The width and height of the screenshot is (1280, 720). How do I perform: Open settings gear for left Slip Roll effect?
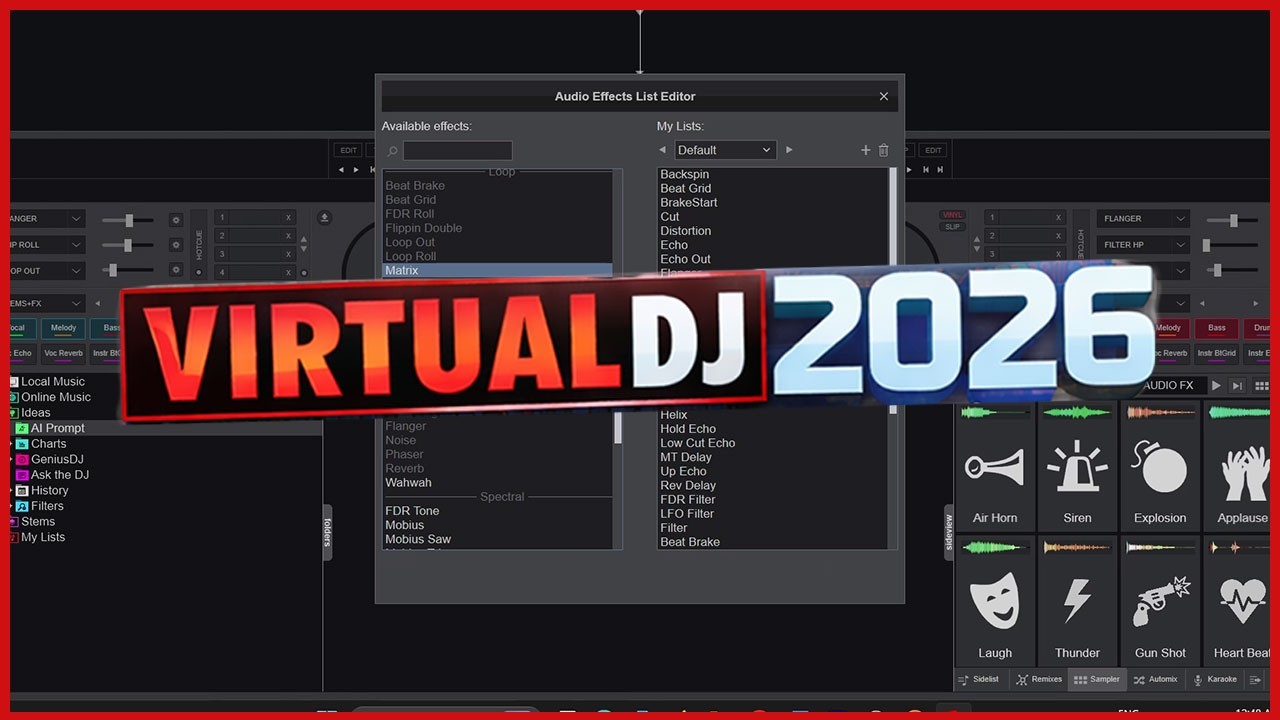pos(176,244)
